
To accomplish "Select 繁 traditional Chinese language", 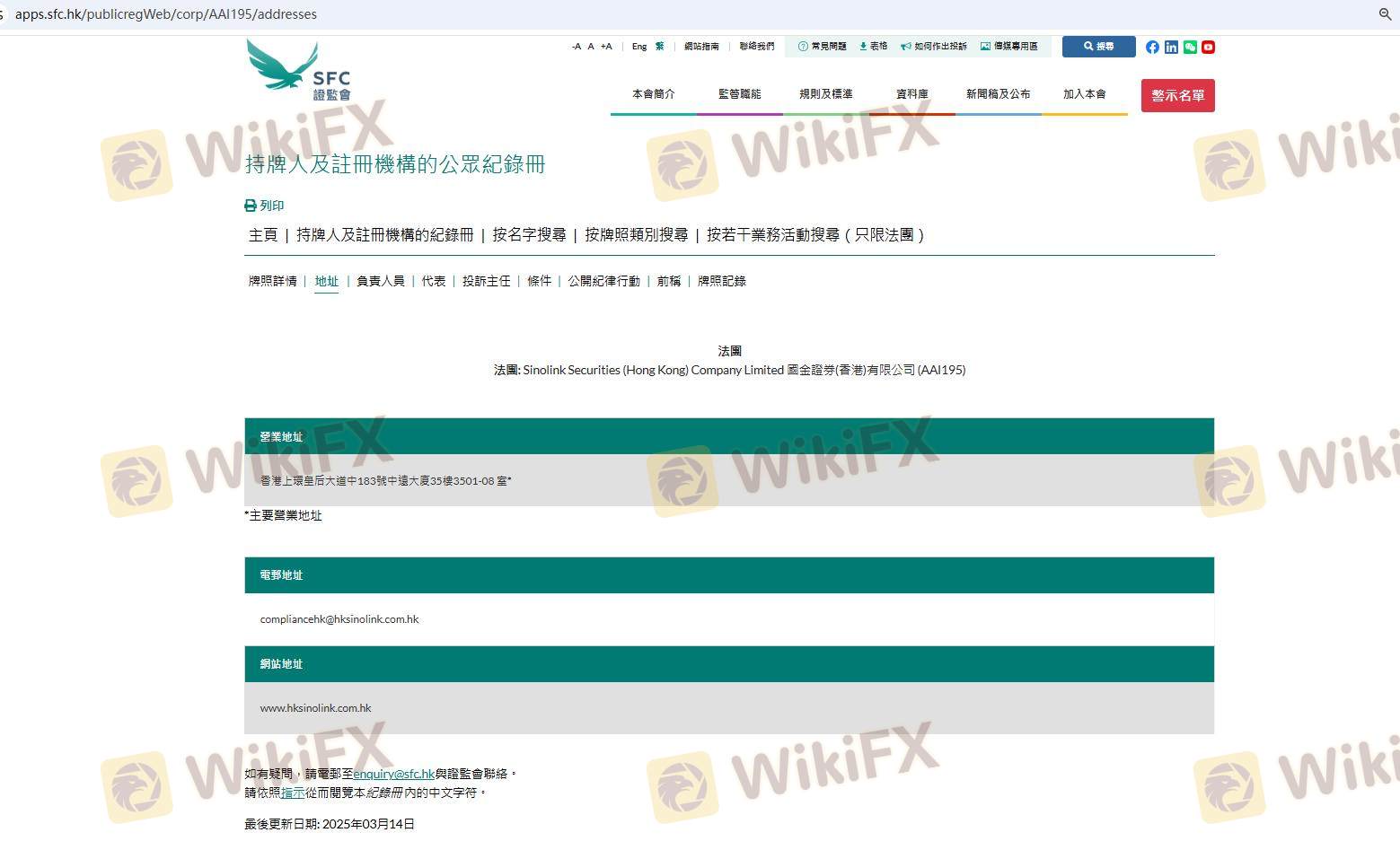I will tap(660, 47).
